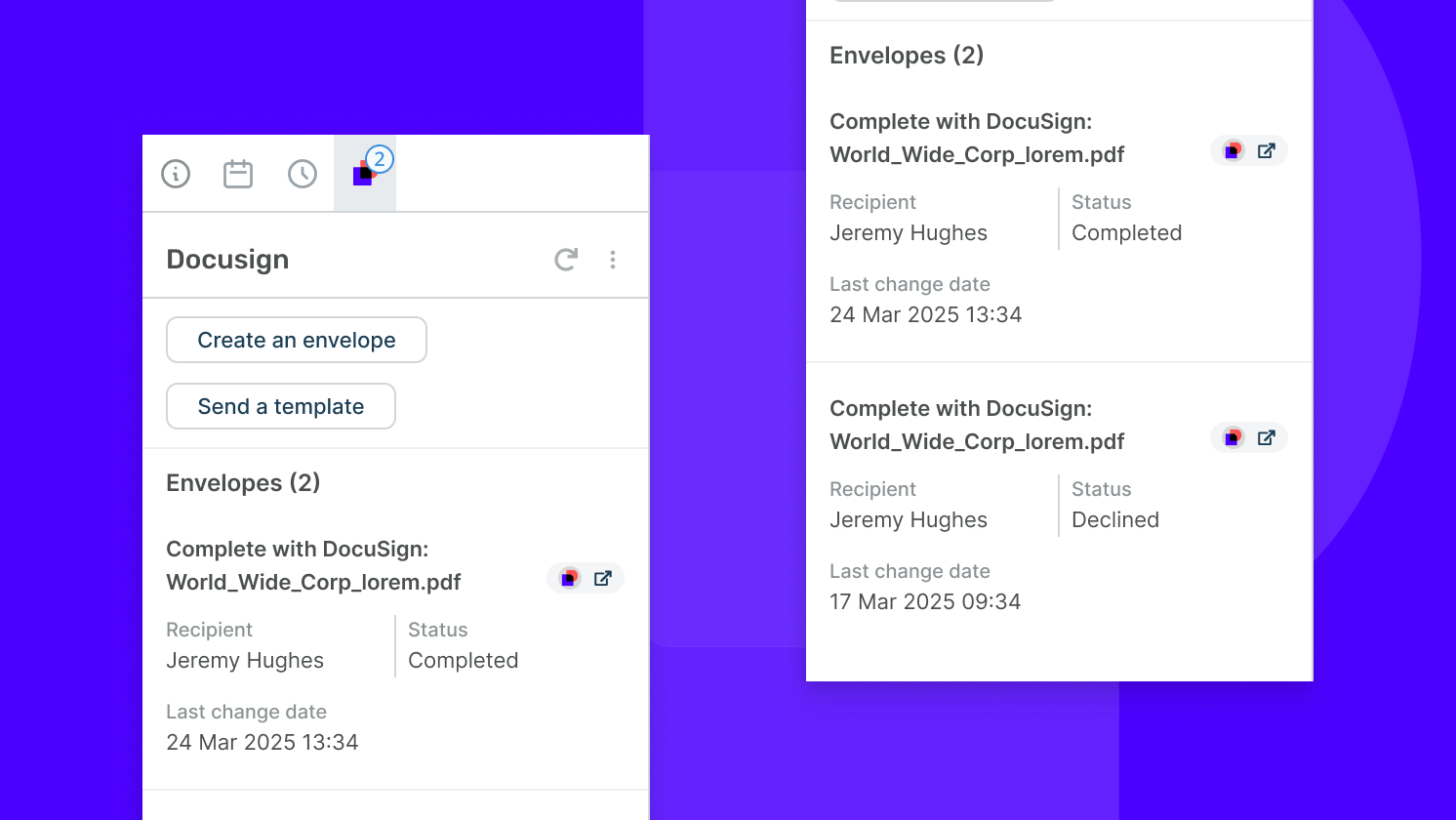
Task: Open the external link for the Declined envelope
Action: click(1266, 437)
